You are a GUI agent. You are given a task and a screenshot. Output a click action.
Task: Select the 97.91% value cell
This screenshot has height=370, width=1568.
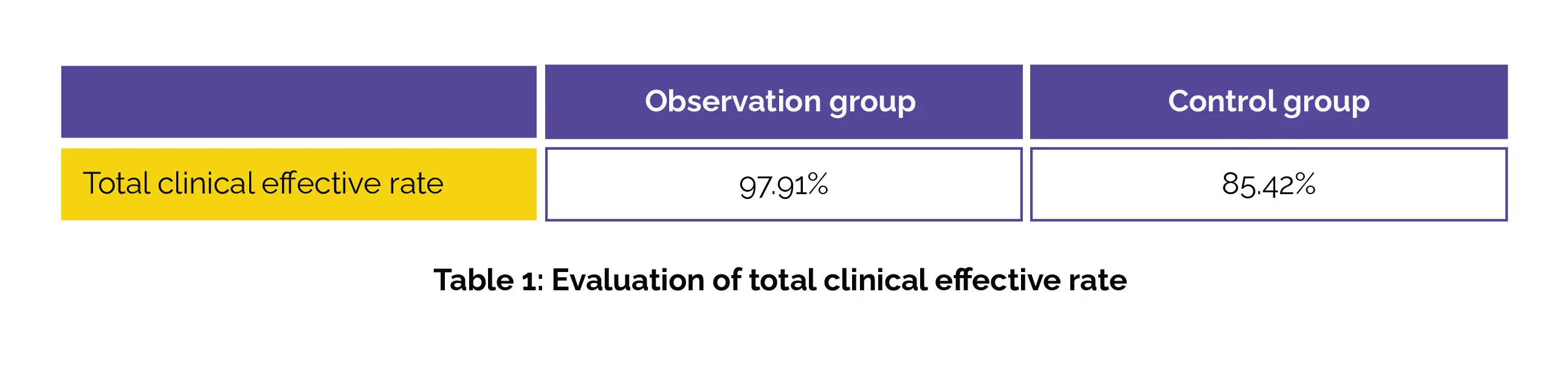783,184
